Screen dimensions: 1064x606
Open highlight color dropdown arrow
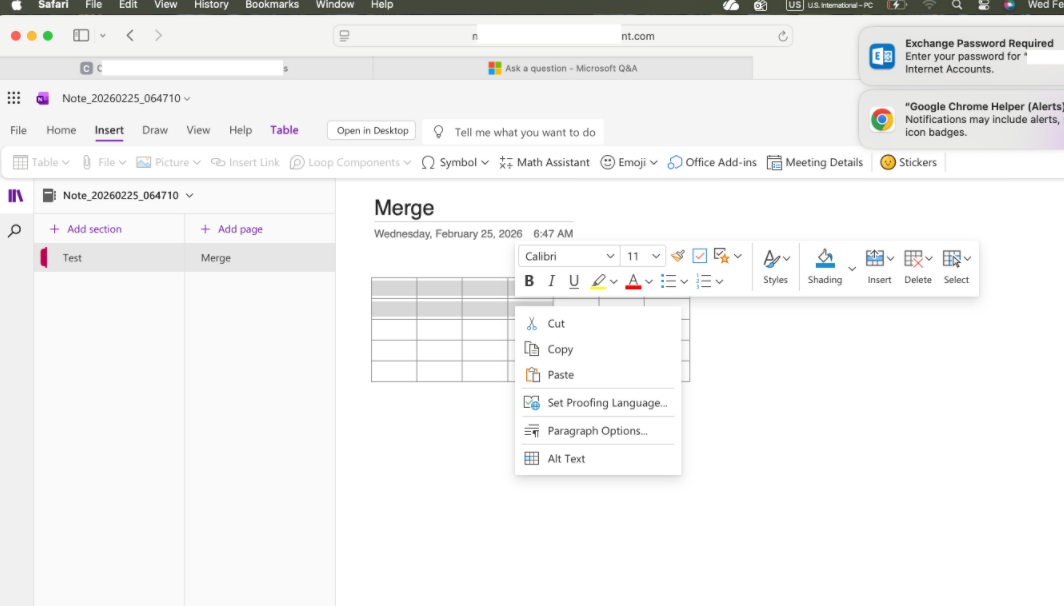click(x=613, y=282)
